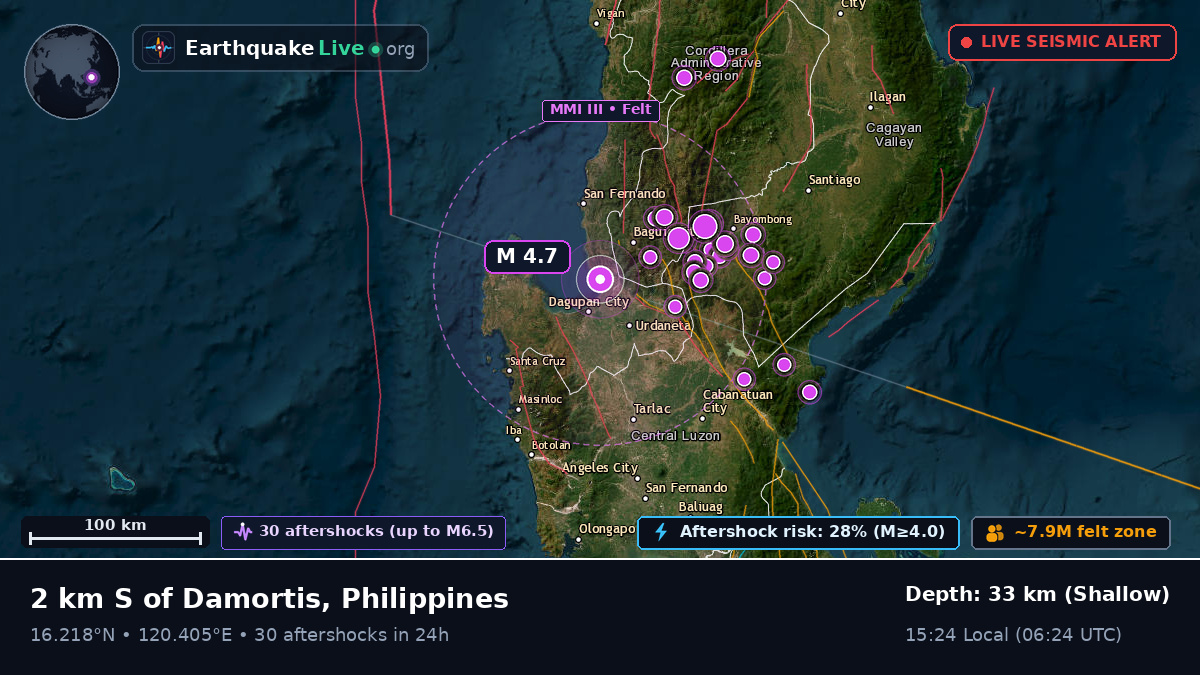The width and height of the screenshot is (1200, 675).
Task: Click the Botolan map label
Action: [x=551, y=445]
